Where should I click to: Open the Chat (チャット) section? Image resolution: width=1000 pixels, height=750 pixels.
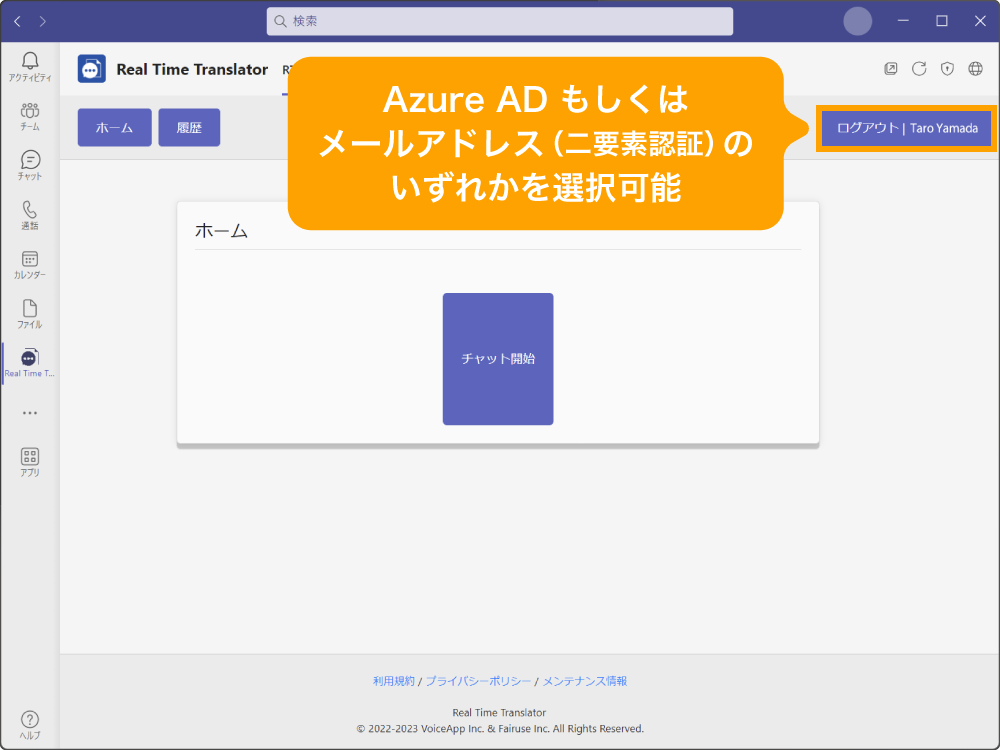click(x=30, y=165)
